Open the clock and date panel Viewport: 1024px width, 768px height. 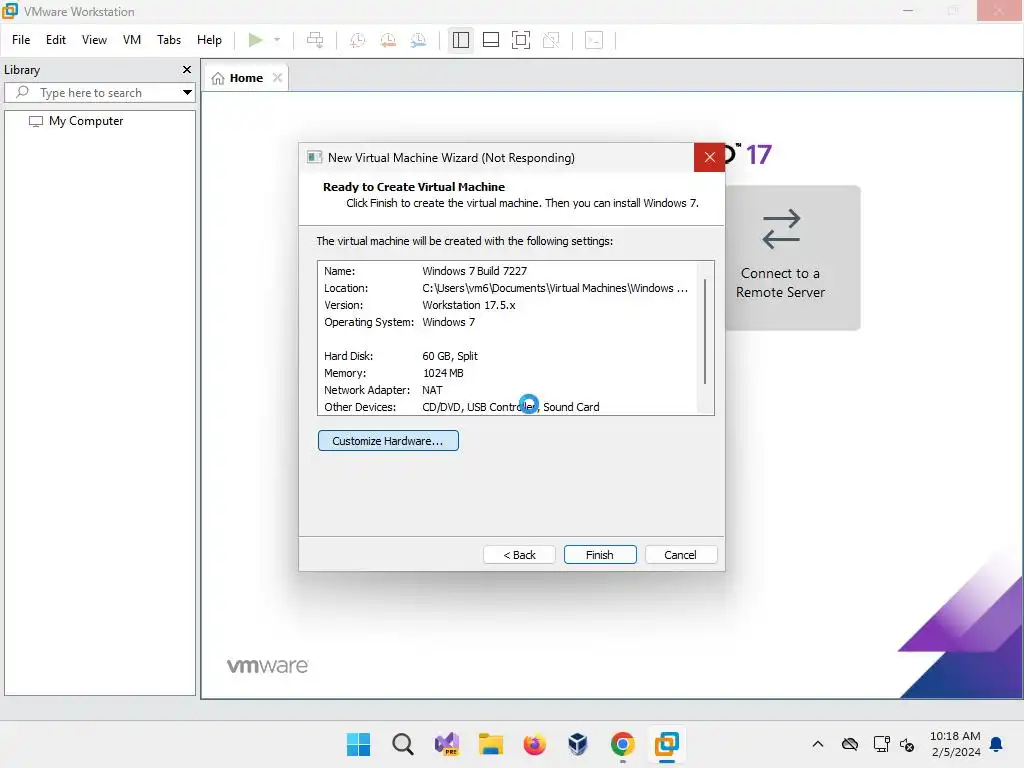point(955,744)
